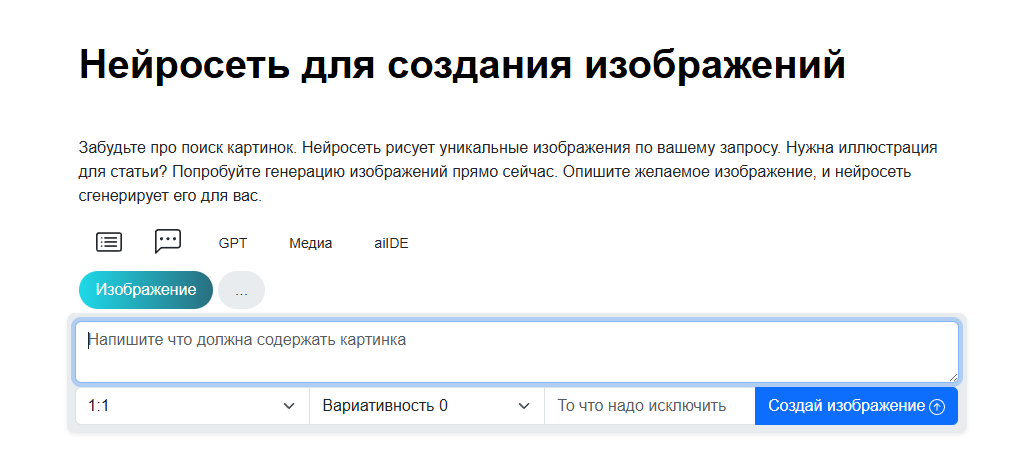Viewport: 1014px width, 471px height.
Task: Focus the "То что надо исключить" field
Action: pyautogui.click(x=648, y=406)
